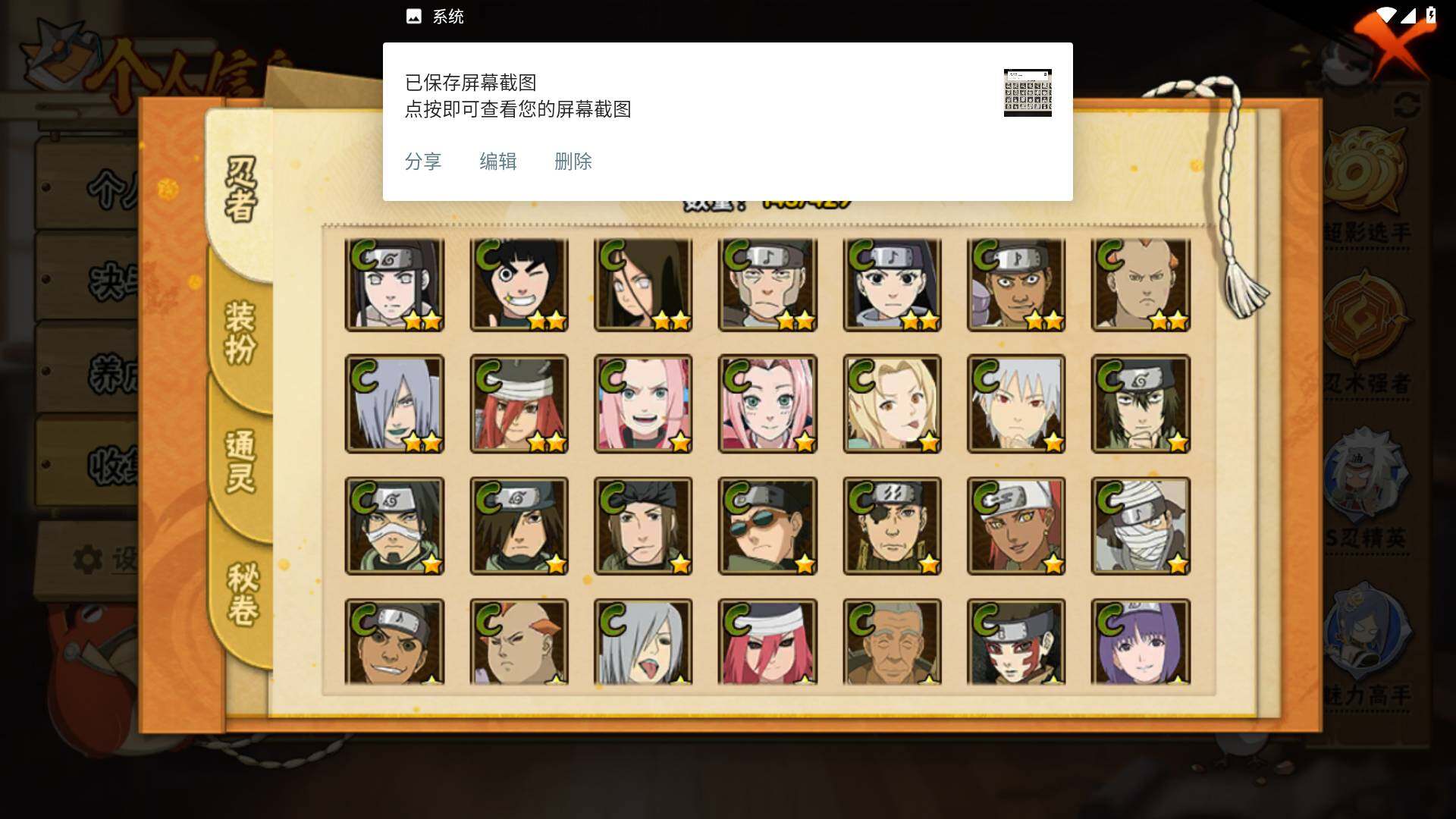
Task: Choose the white-haired red-eyed ninja portrait
Action: tap(1016, 404)
